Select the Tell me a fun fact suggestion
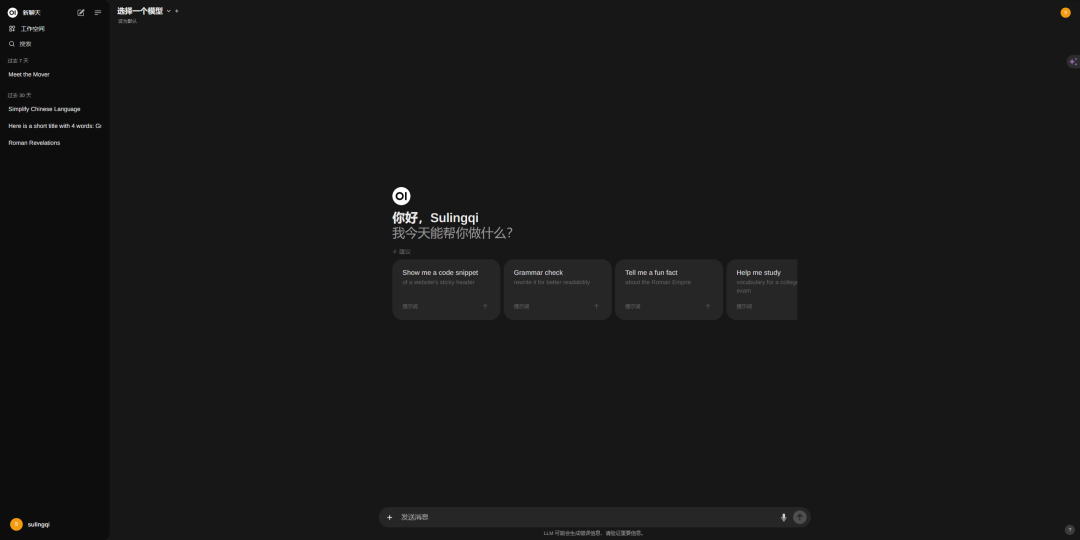Viewport: 1080px width, 540px height. [669, 289]
